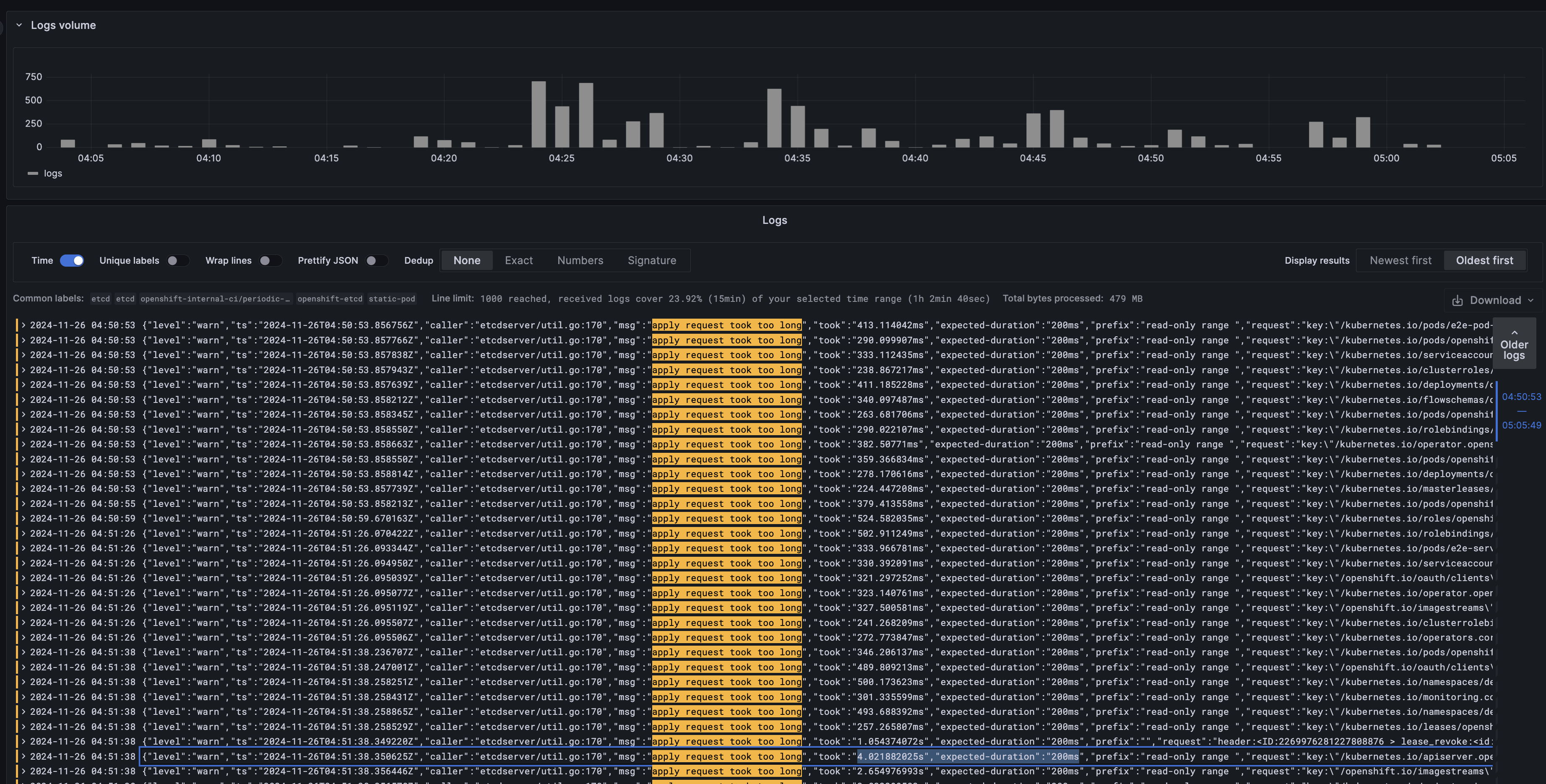
Task: Toggle the Time switch off
Action: point(72,260)
